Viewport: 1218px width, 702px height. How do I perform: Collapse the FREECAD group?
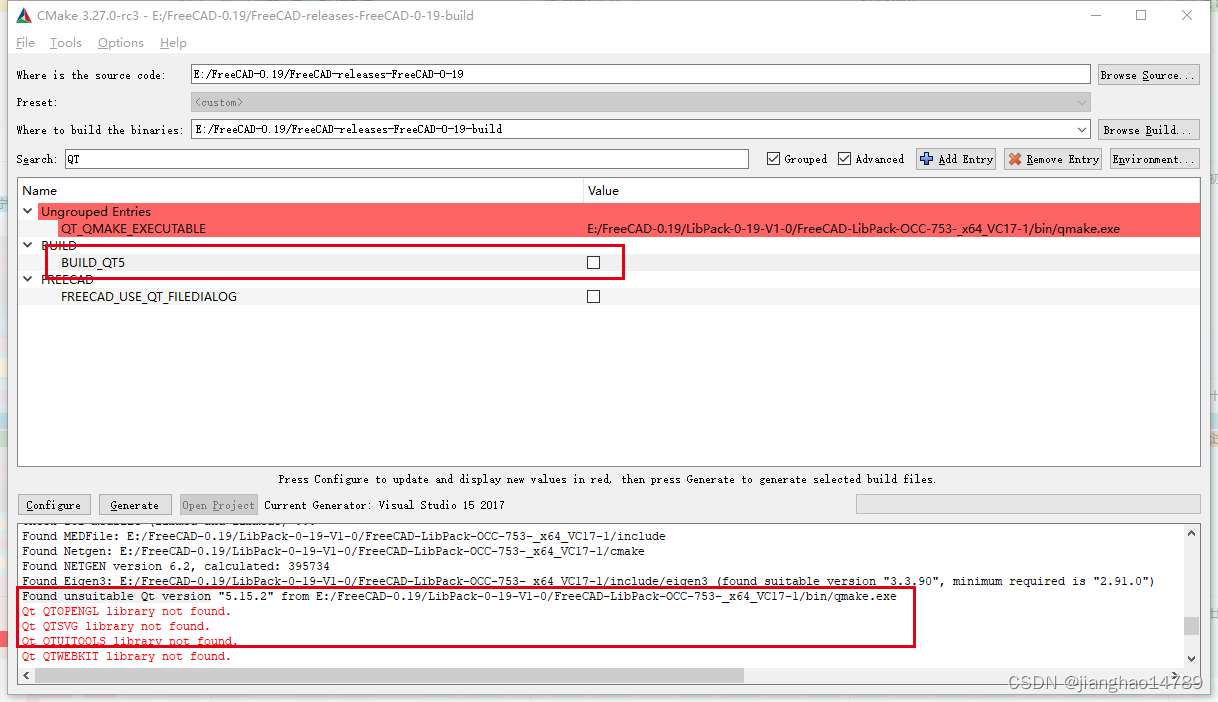[x=28, y=279]
